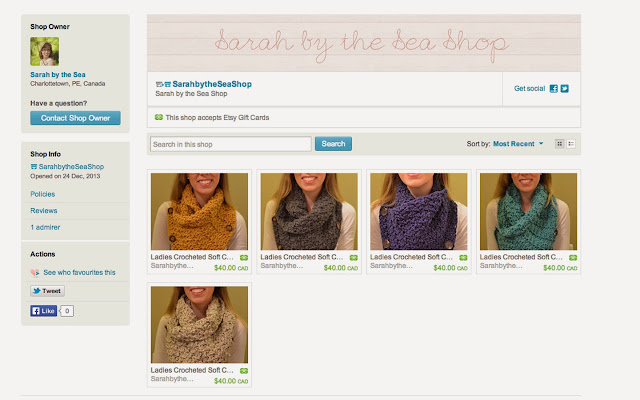Click the Facebook Like button
The height and width of the screenshot is (400, 640).
click(x=43, y=311)
